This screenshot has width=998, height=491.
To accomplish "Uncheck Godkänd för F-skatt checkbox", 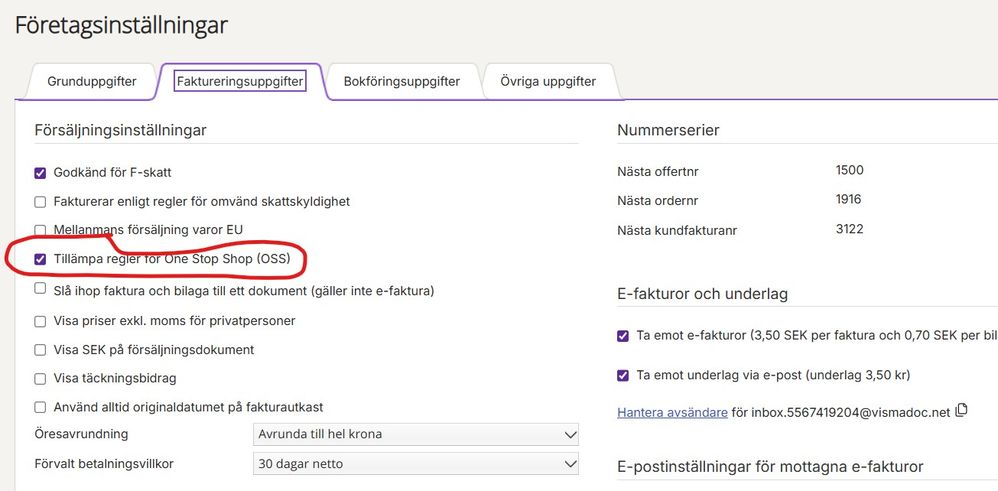I will 40,173.
